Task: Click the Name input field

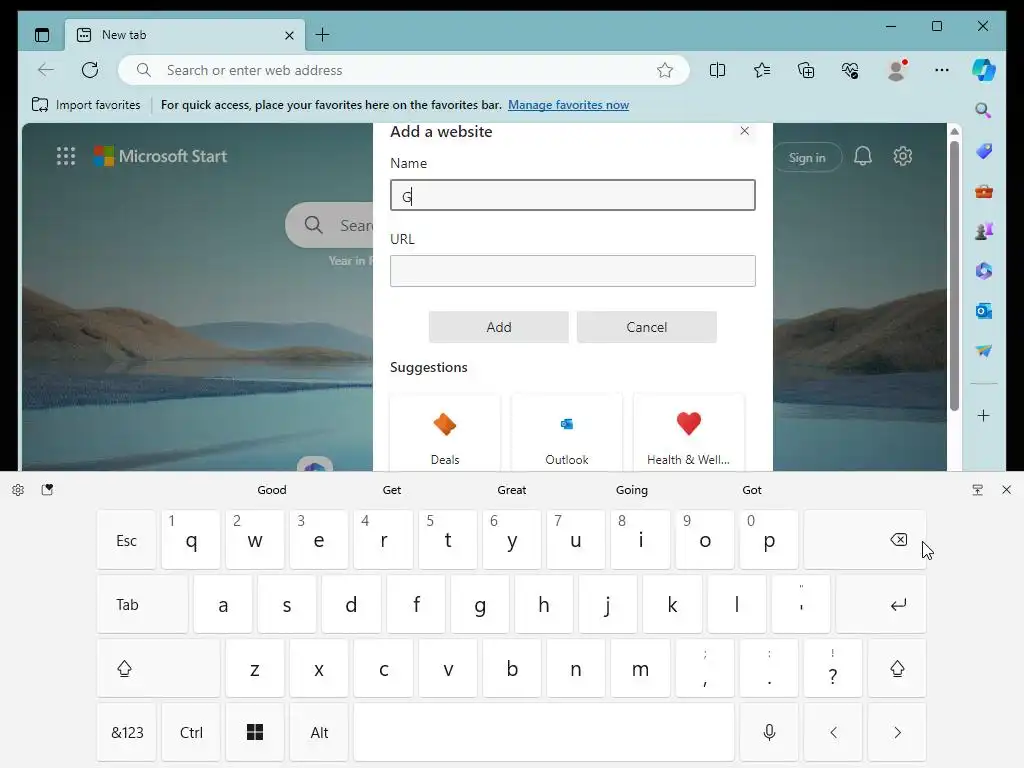Action: click(573, 195)
